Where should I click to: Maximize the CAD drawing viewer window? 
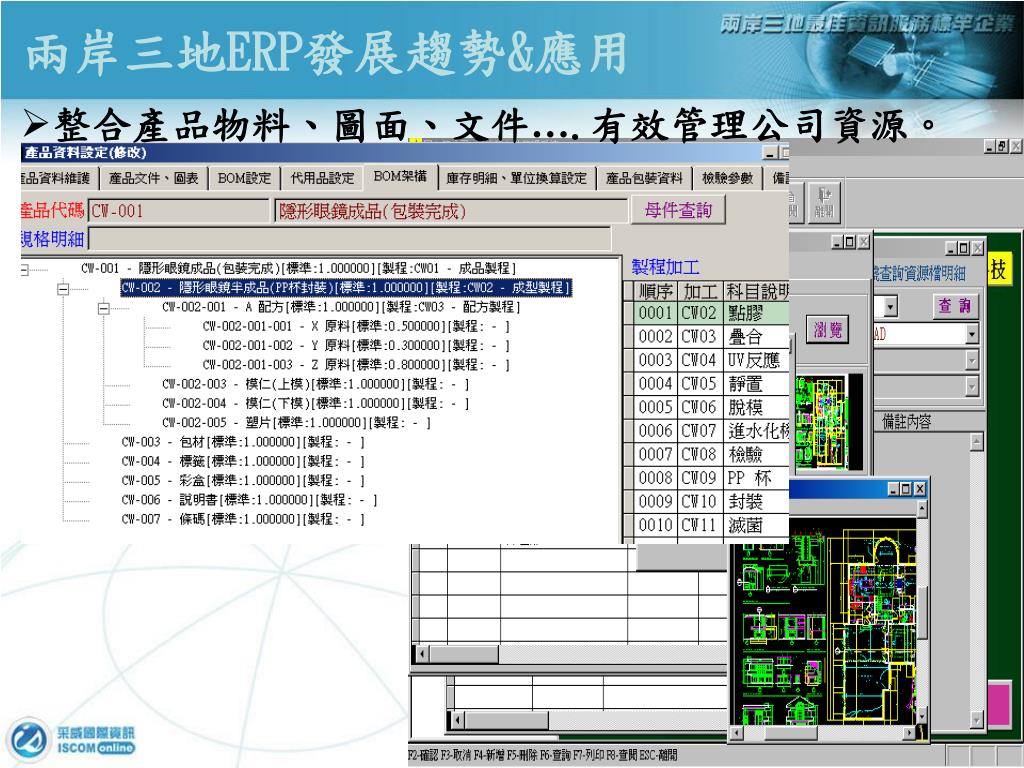pyautogui.click(x=906, y=488)
